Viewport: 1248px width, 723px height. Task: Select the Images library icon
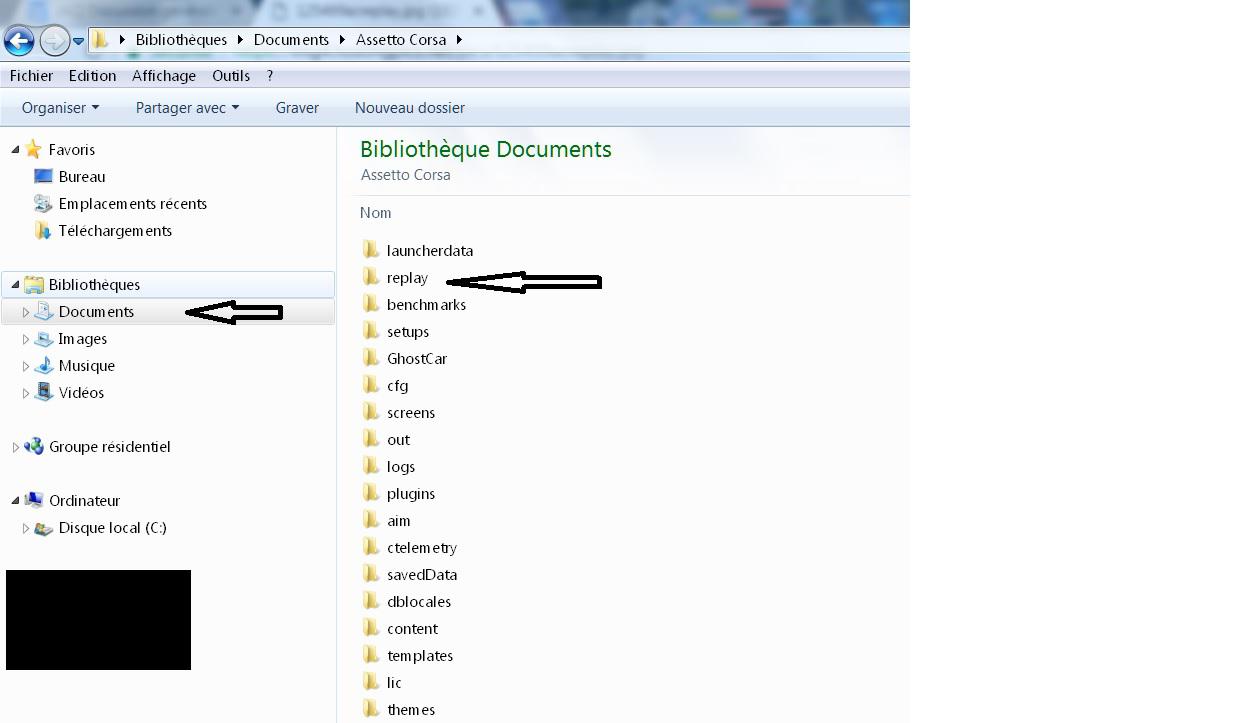pos(44,339)
